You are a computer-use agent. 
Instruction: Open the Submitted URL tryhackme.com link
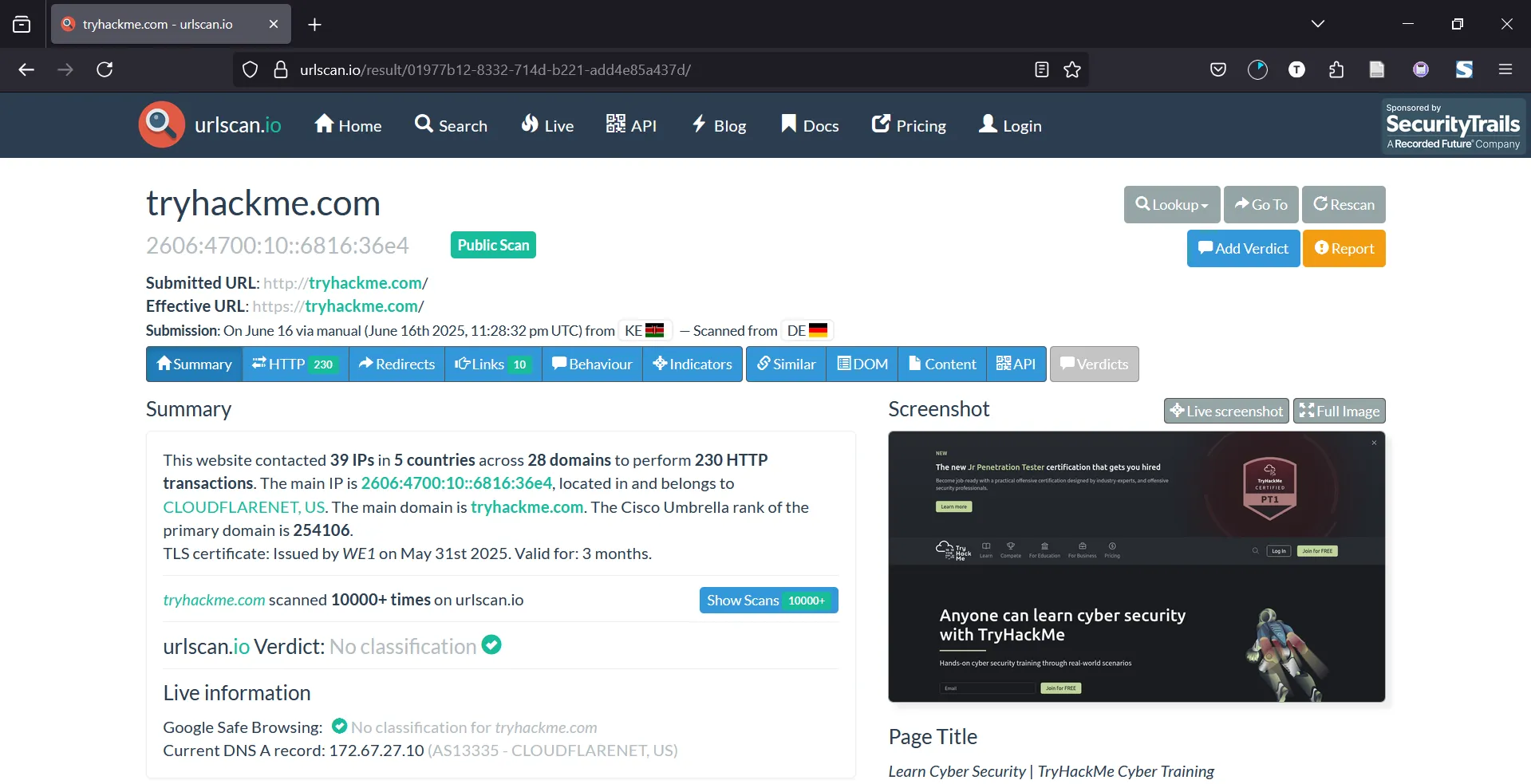365,283
